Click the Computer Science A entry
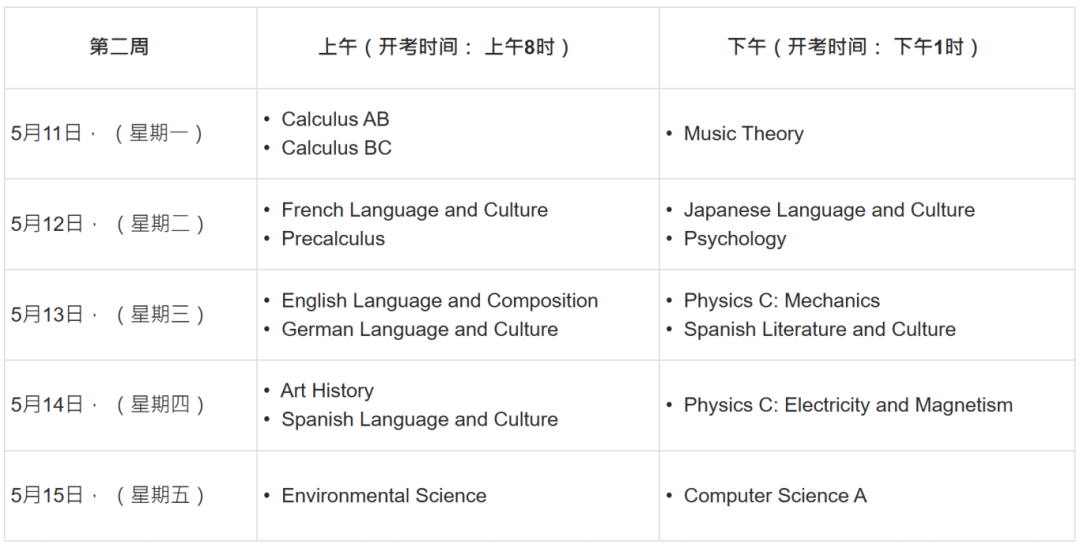The height and width of the screenshot is (548, 1080). (x=775, y=496)
